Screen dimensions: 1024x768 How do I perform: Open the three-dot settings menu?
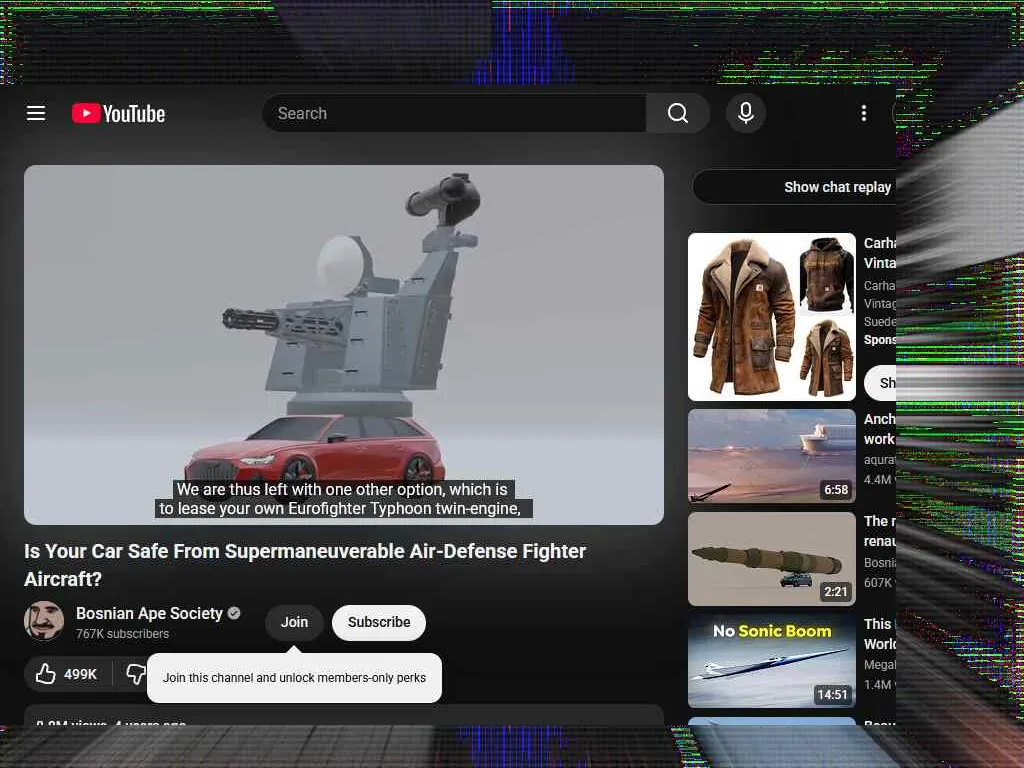tap(863, 113)
